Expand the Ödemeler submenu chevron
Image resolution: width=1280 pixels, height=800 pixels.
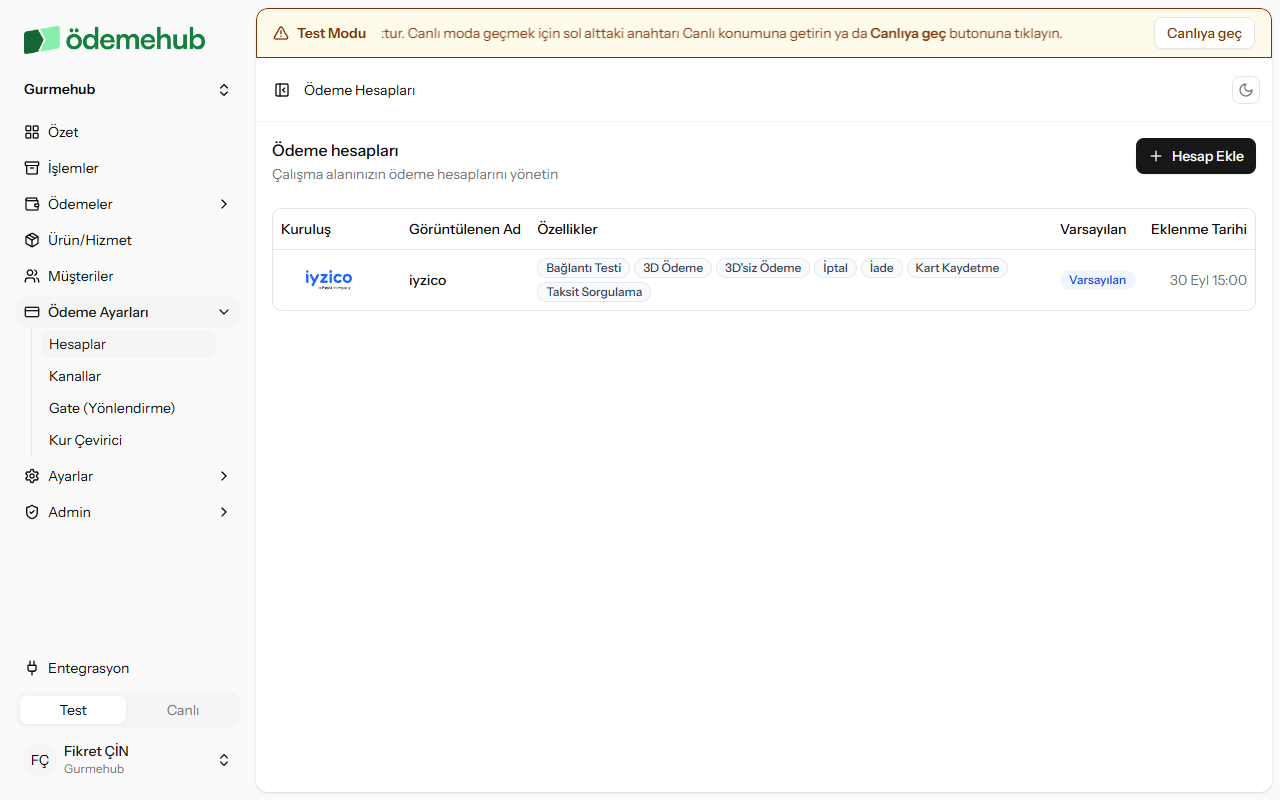point(224,204)
